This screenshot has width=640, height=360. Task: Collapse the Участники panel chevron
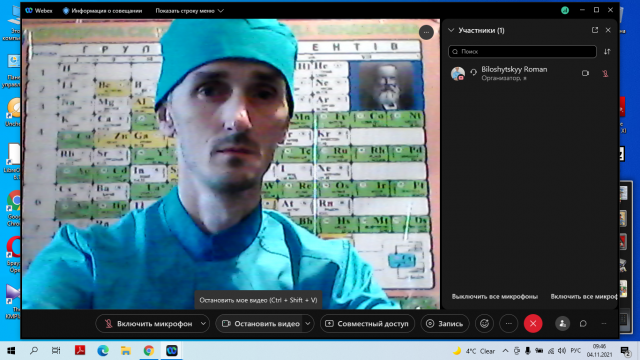coord(451,30)
